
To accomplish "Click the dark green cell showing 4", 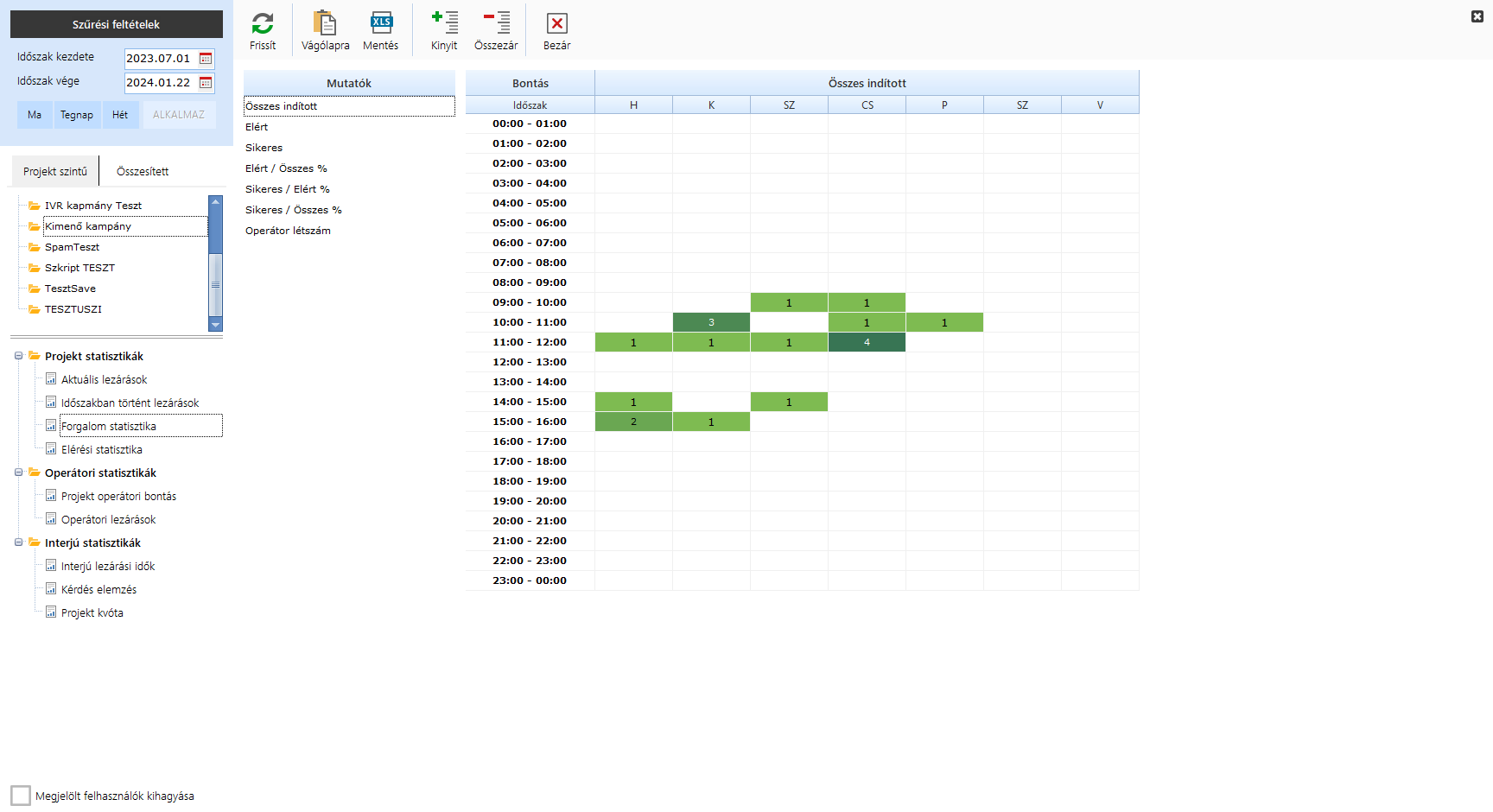I will [867, 343].
